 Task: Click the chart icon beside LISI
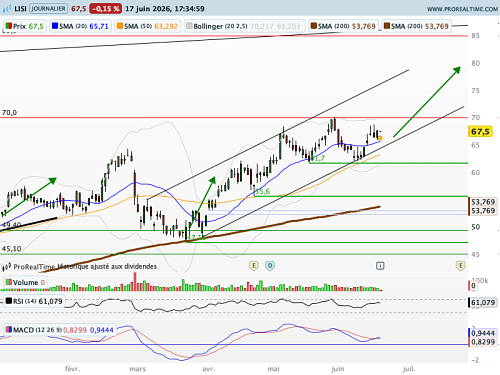(x=7, y=9)
